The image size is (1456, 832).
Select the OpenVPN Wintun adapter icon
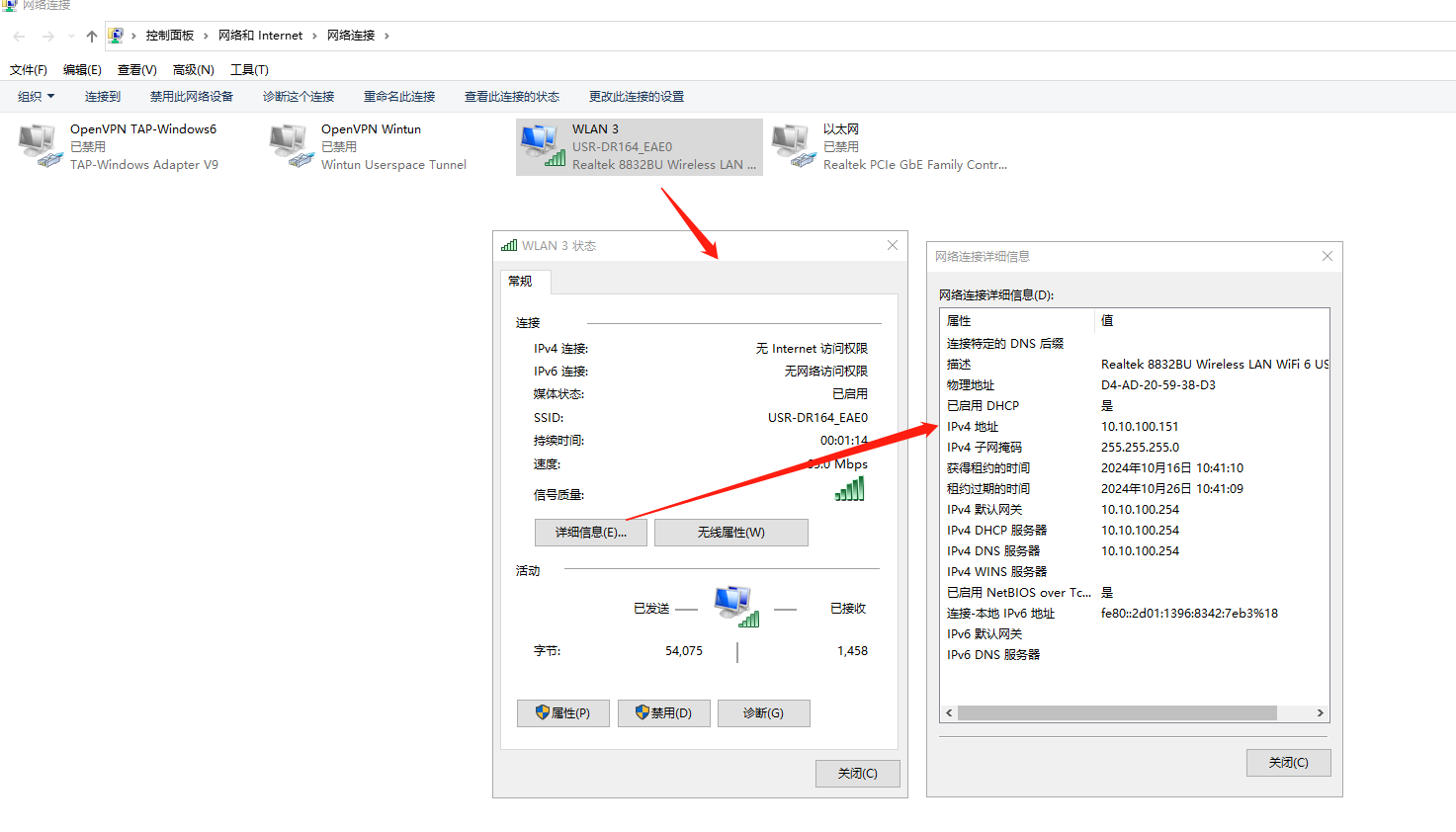[292, 146]
